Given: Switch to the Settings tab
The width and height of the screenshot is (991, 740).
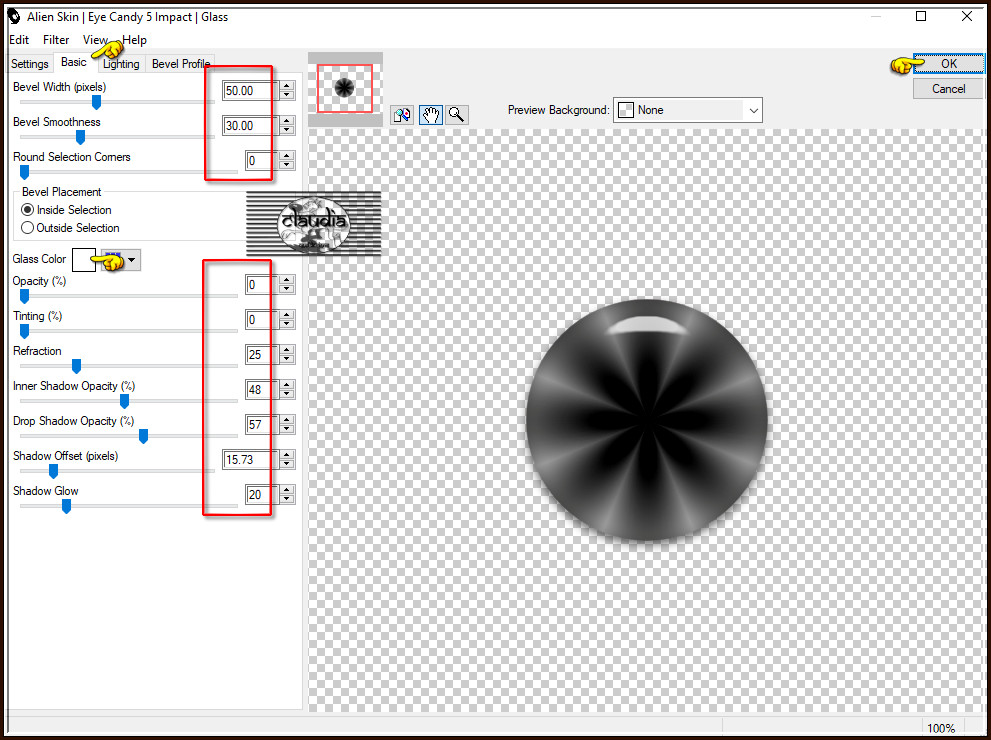Looking at the screenshot, I should pyautogui.click(x=30, y=64).
